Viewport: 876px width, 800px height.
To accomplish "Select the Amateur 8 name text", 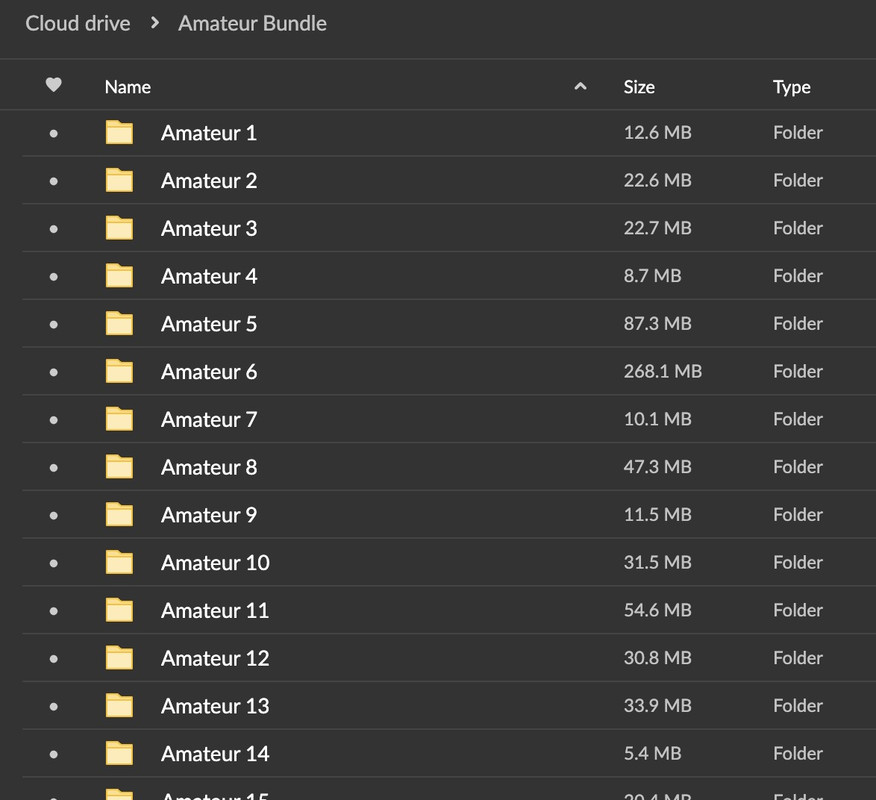I will tap(209, 467).
